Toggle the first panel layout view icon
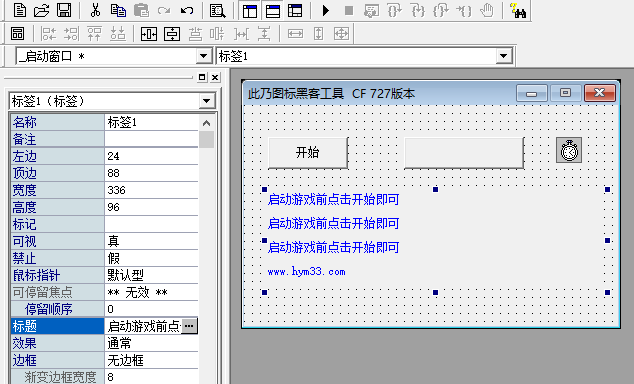Screen dimensions: 634x384 [250, 11]
